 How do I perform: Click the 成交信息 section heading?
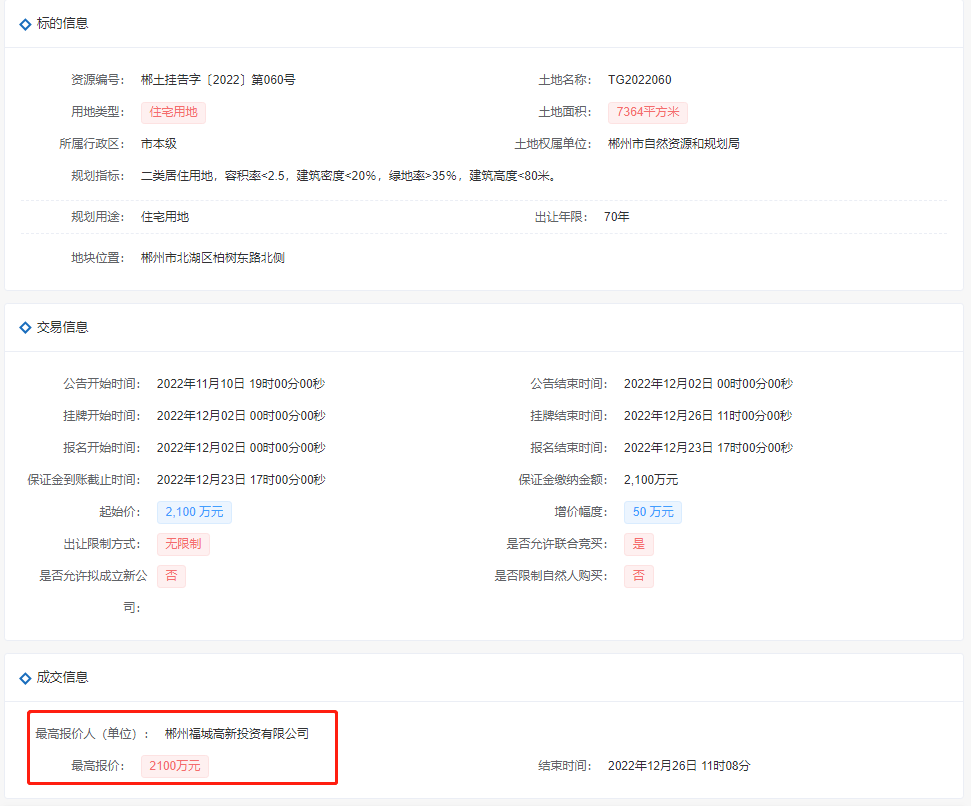click(63, 677)
